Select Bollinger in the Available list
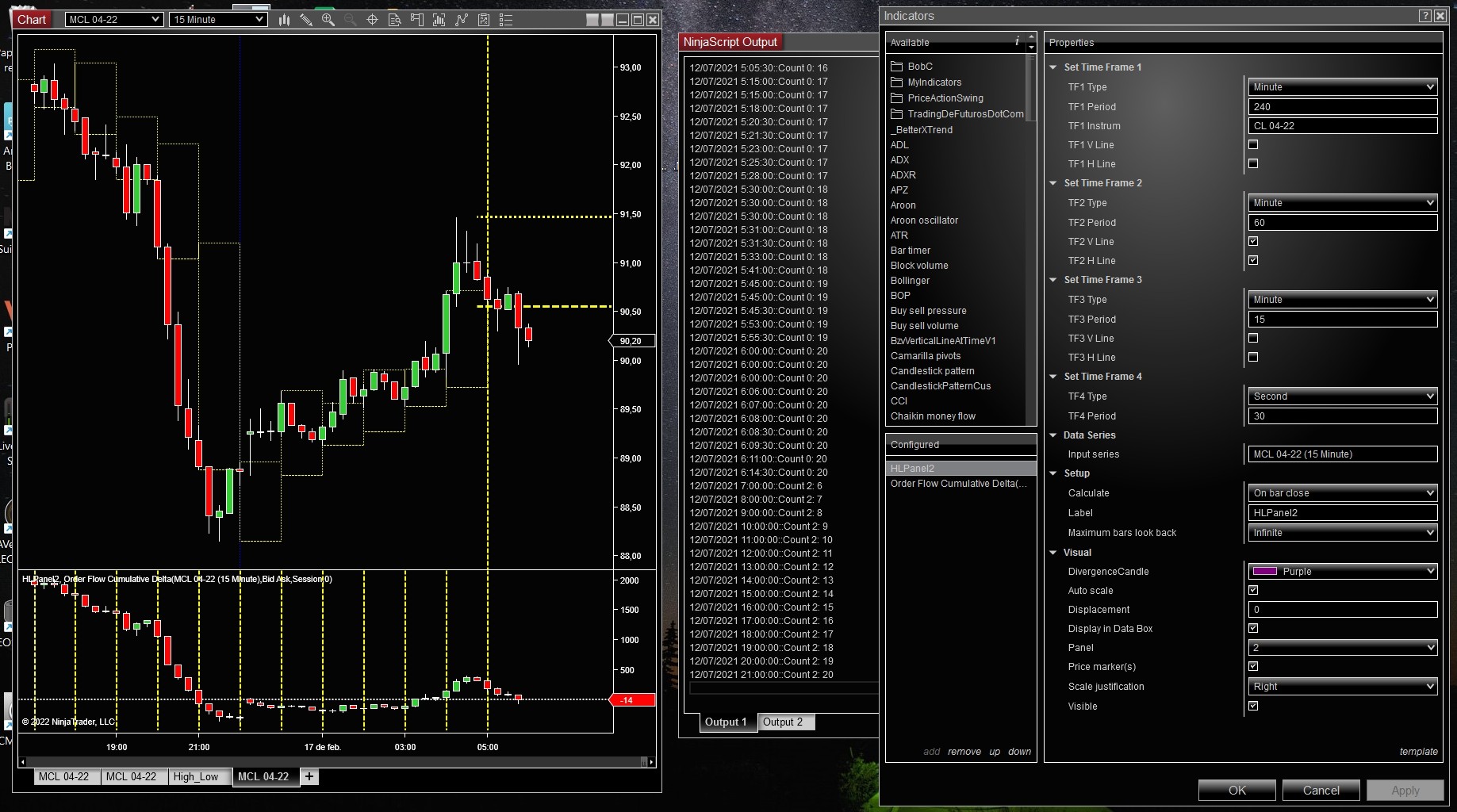Image resolution: width=1457 pixels, height=812 pixels. [910, 281]
